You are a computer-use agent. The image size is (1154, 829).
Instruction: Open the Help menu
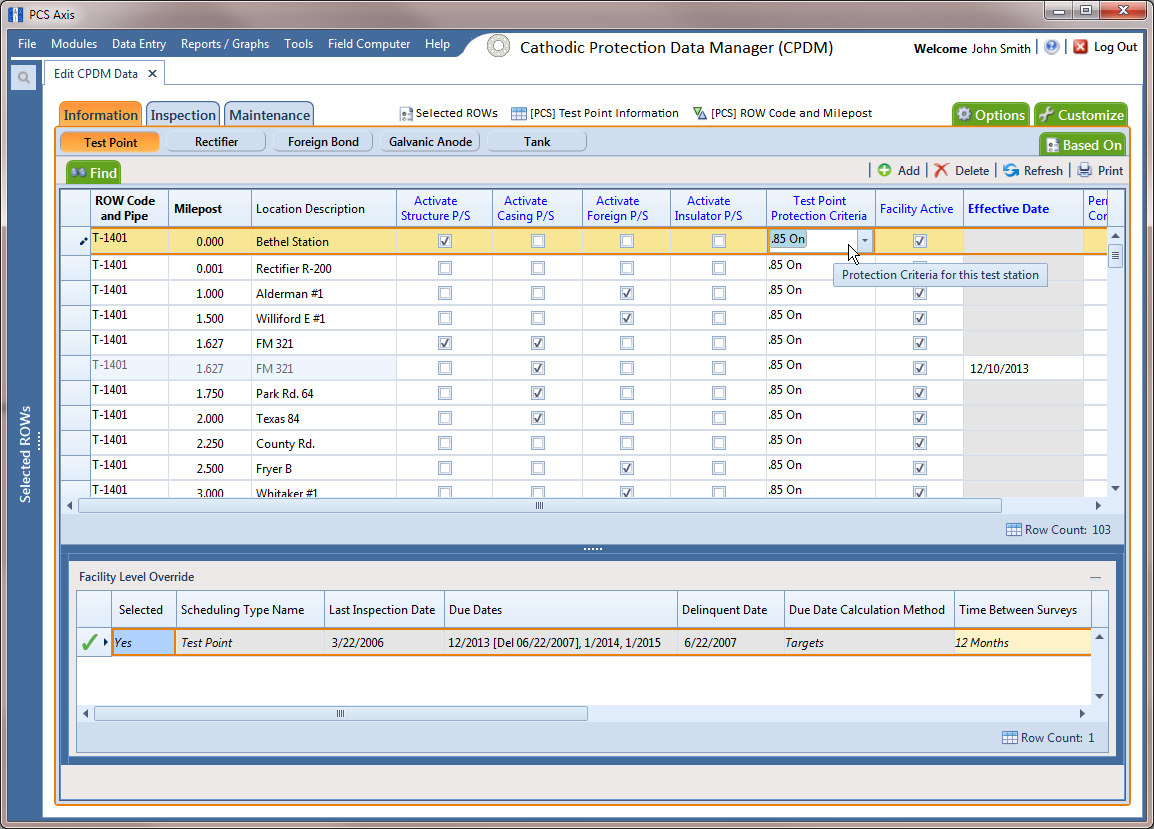pos(437,44)
